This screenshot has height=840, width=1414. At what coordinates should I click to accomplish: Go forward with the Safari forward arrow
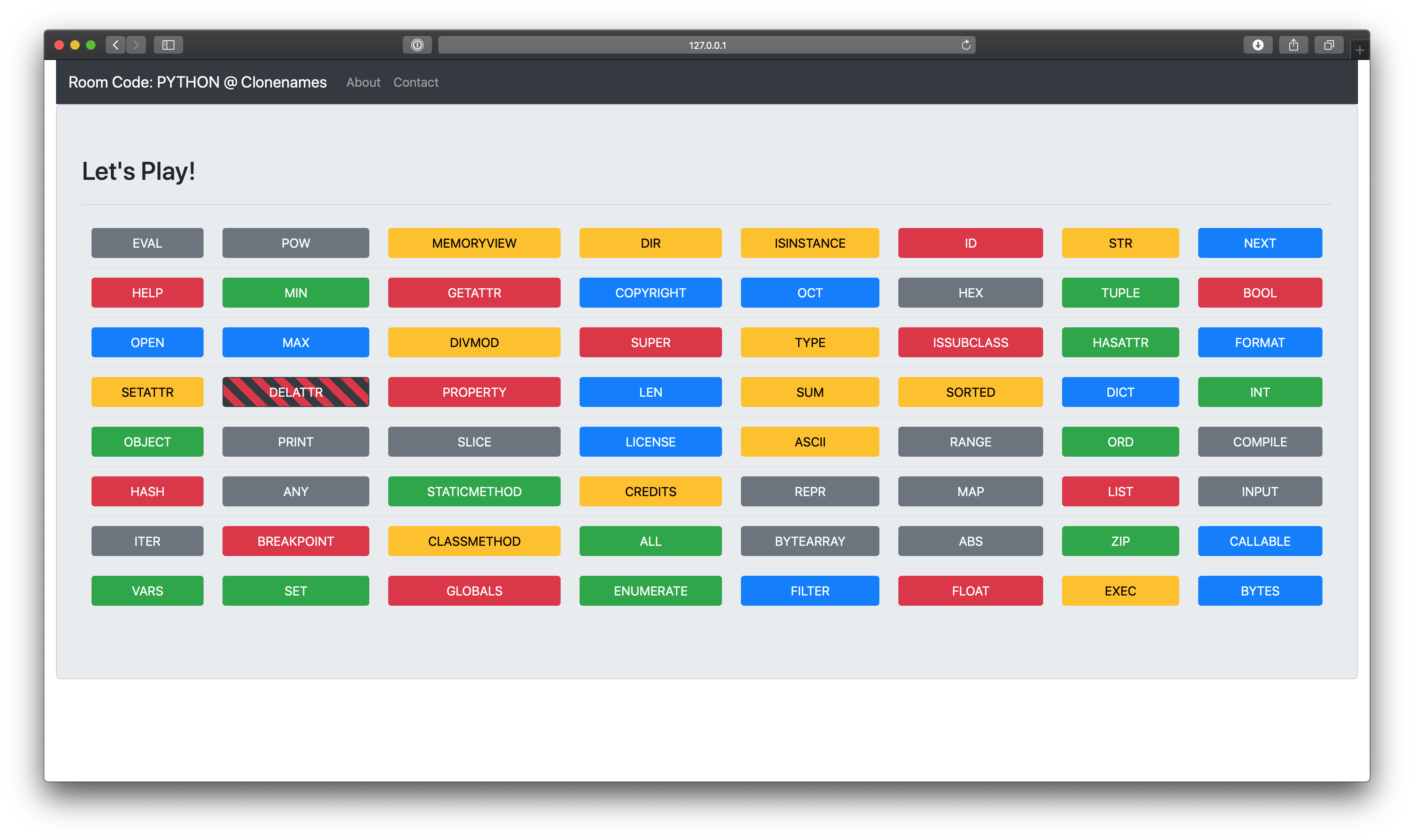pos(136,45)
